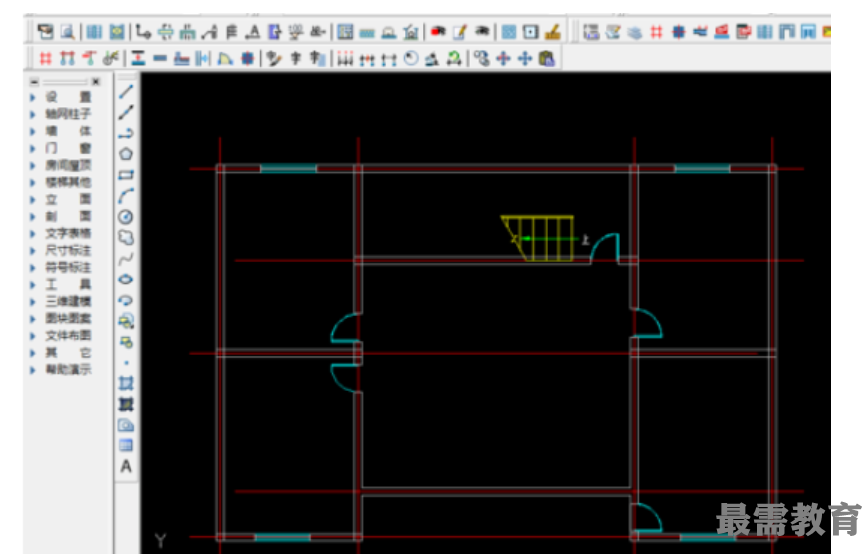Click the paintbrush icon at end of top-left toolbar

pyautogui.click(x=552, y=32)
